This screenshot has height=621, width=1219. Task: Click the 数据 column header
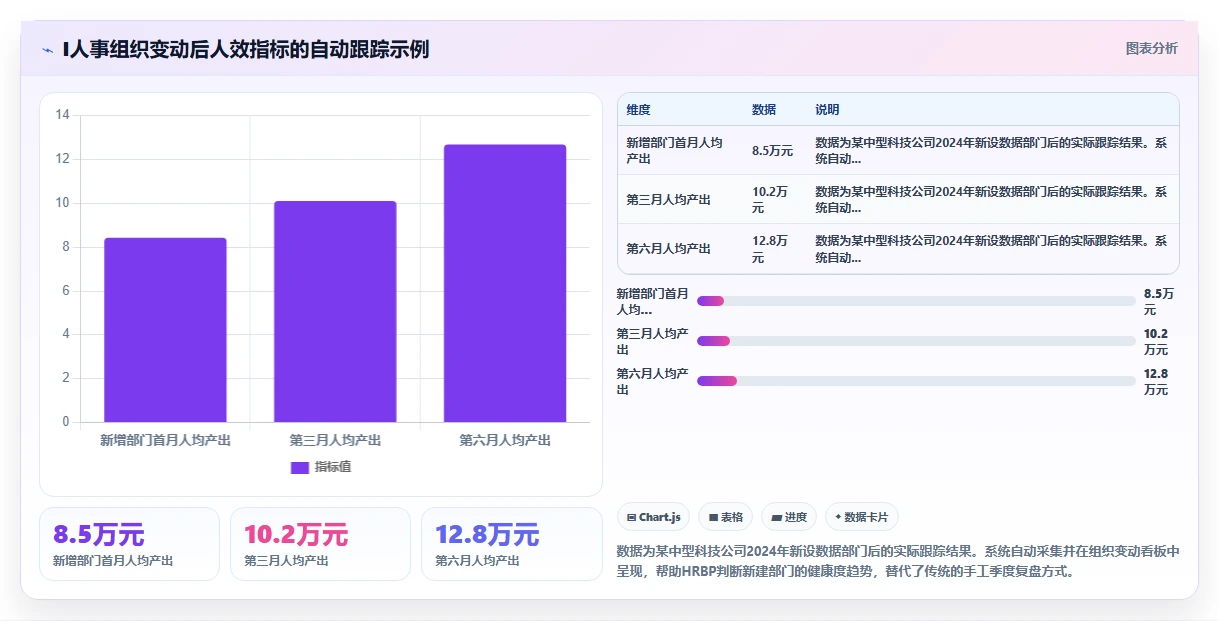pyautogui.click(x=763, y=110)
